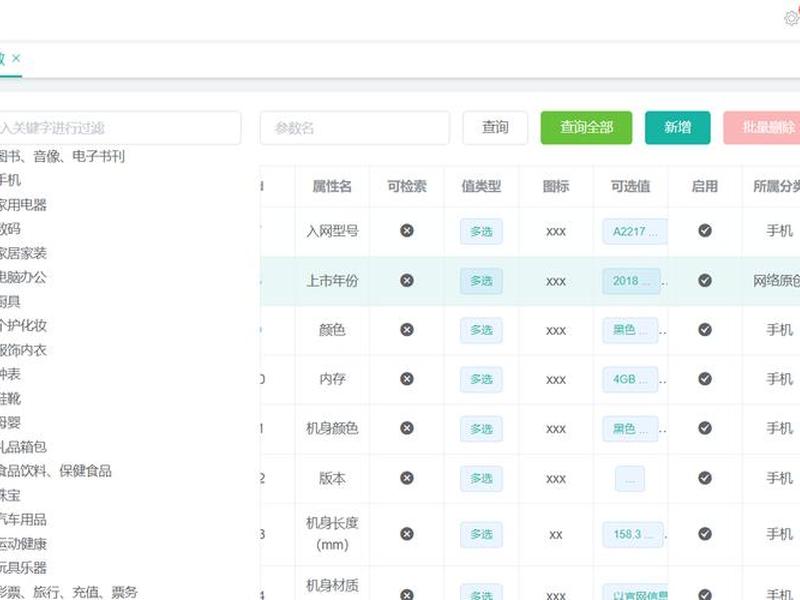Select 图书、音像、电子书刊 in category tree
This screenshot has height=600, width=800.
click(62, 156)
